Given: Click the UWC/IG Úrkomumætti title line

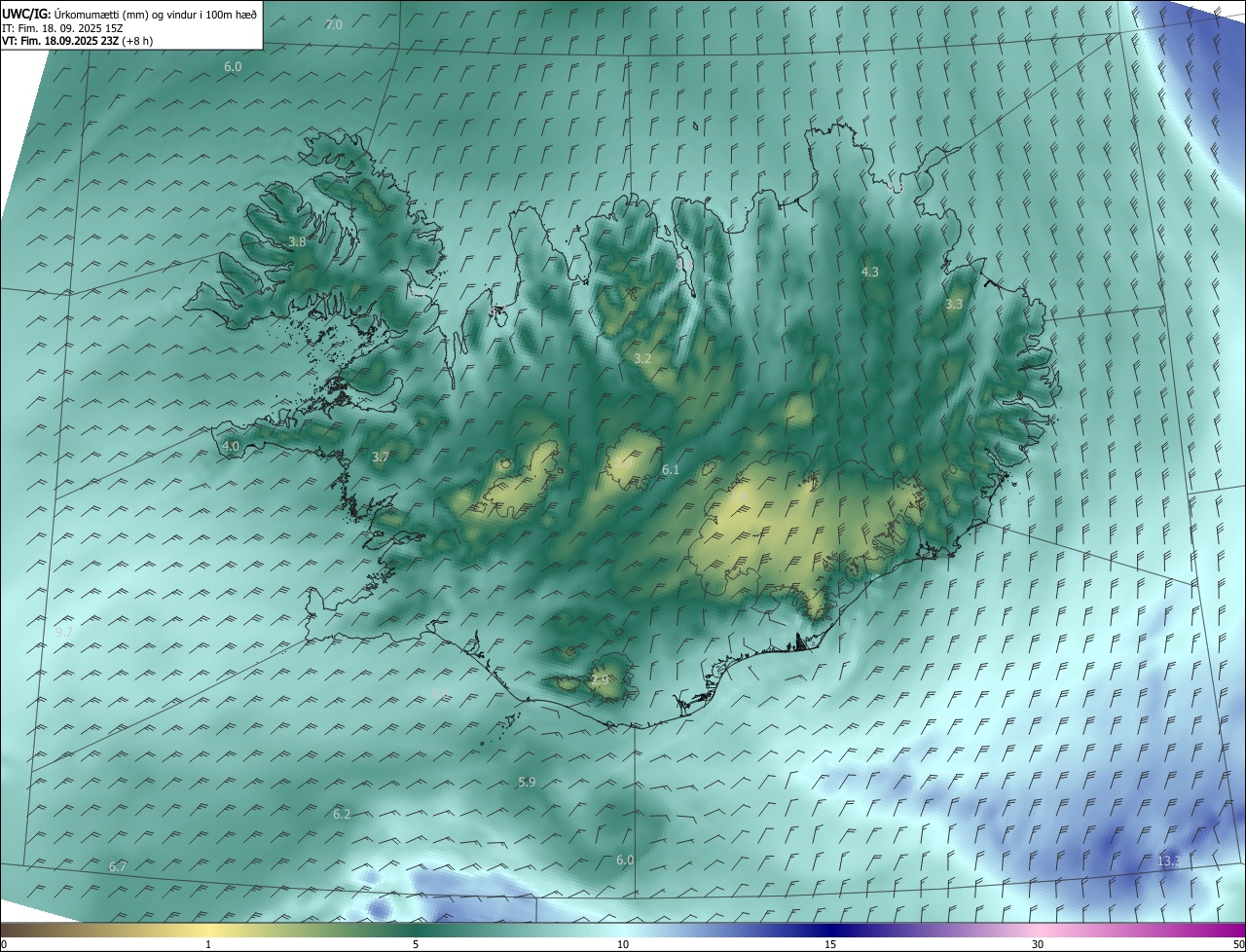Looking at the screenshot, I should [x=129, y=14].
